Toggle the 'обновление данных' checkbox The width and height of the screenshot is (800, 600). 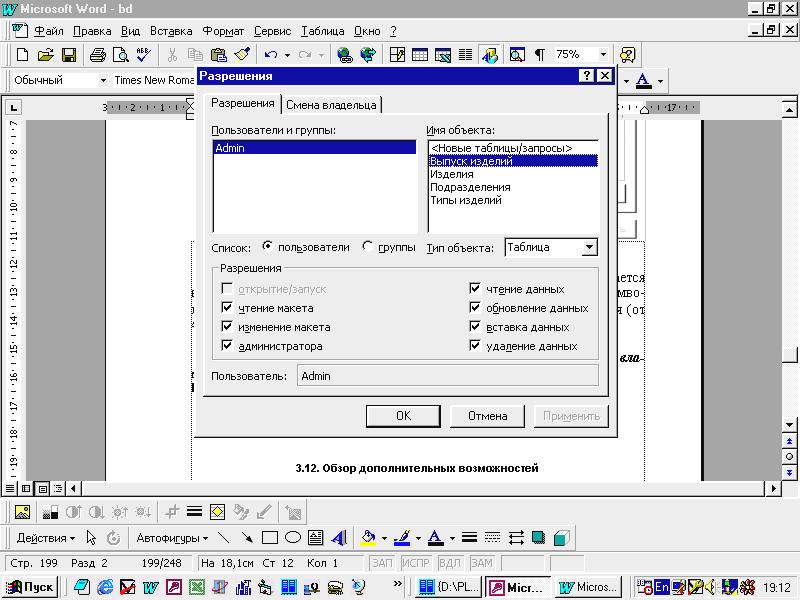click(x=474, y=308)
